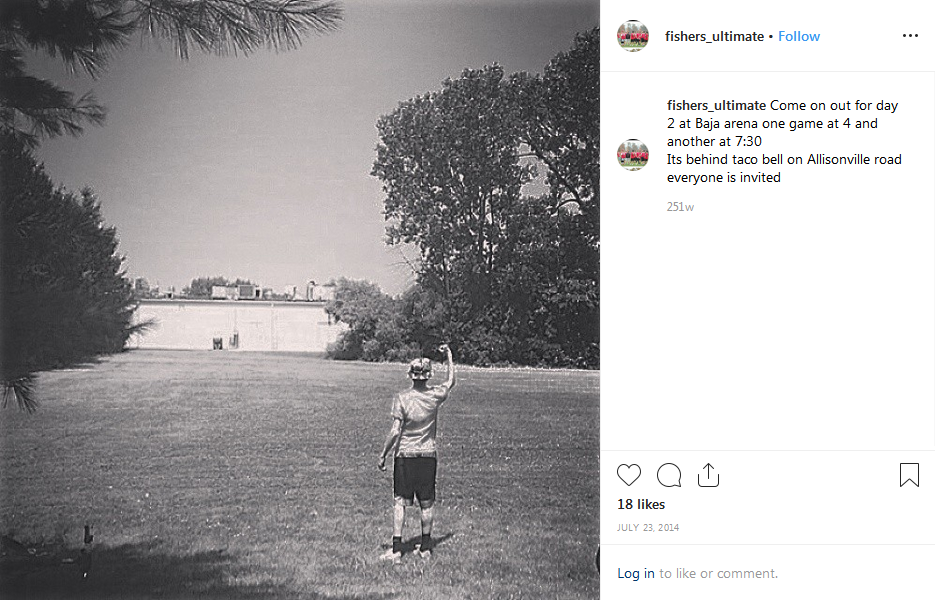Click the "to like or comment" text
Image resolution: width=935 pixels, height=600 pixels.
point(718,573)
